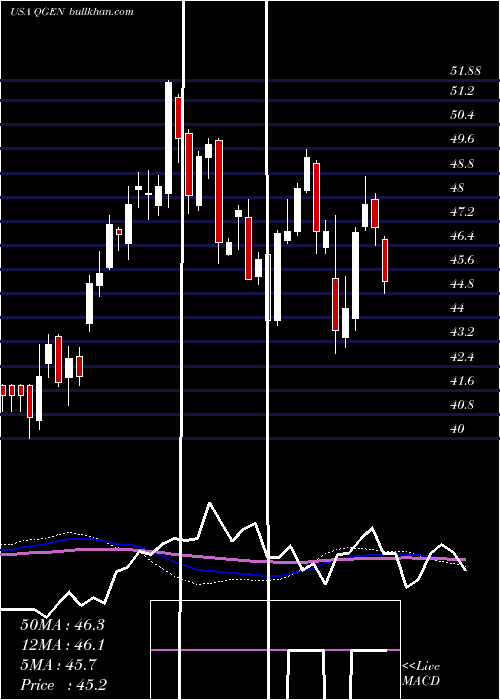
Task: Click the 'Price : 45.2' reading
Action: coord(63,685)
